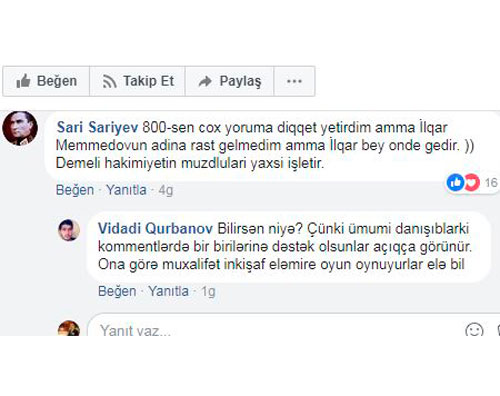
Task: Click the Paylaş share button
Action: (x=229, y=81)
